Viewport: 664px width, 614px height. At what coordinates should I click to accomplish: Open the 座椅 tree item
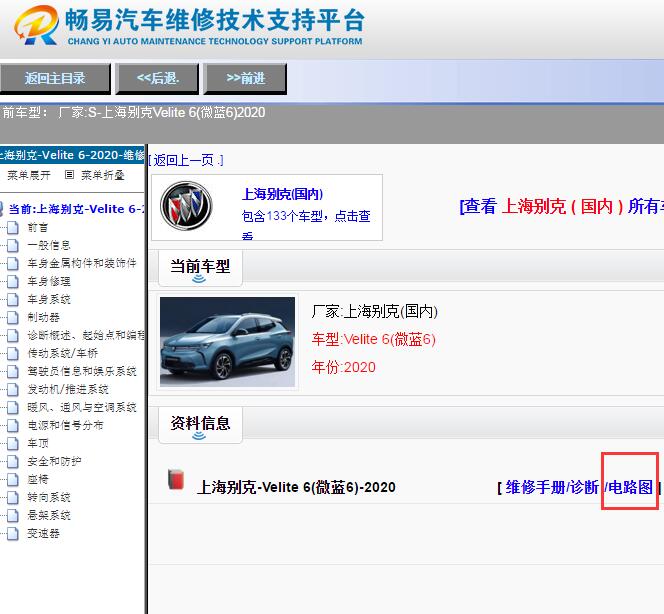[38, 479]
